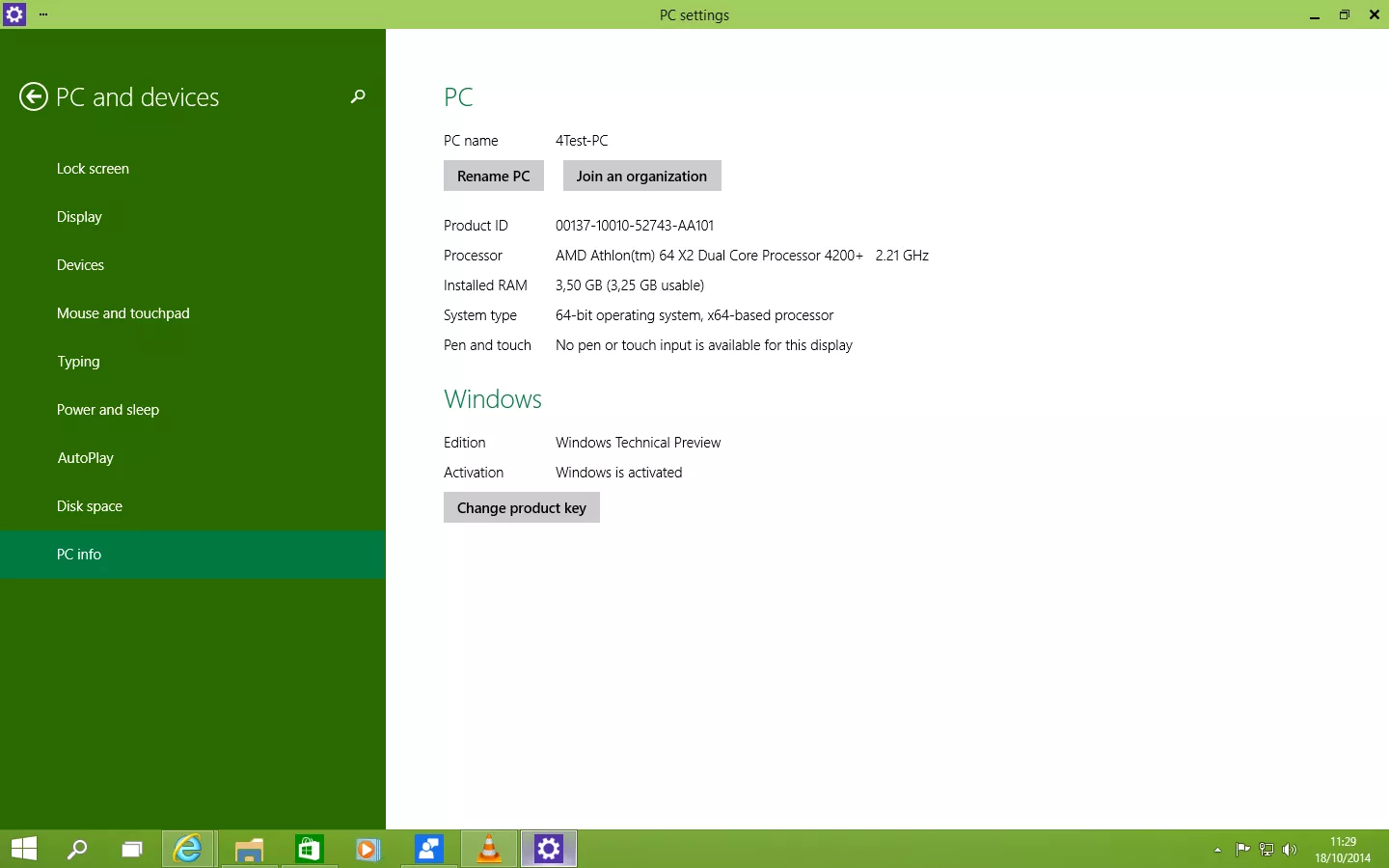Switch to VLC media player cone icon
The height and width of the screenshot is (868, 1389).
(x=490, y=849)
